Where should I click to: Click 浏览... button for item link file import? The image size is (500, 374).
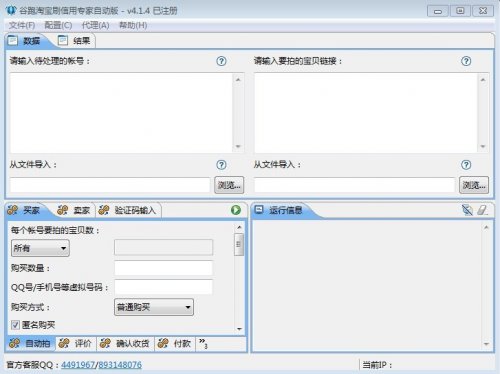pos(474,185)
